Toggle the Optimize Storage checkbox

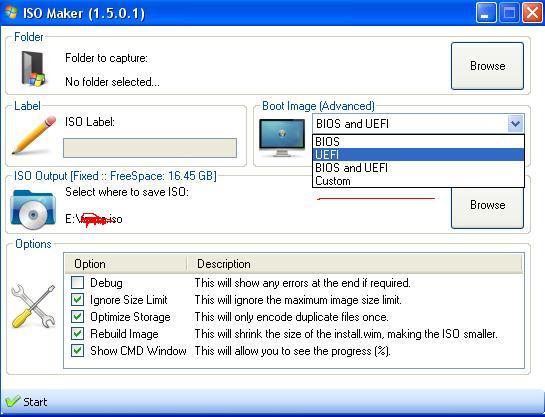click(x=77, y=317)
